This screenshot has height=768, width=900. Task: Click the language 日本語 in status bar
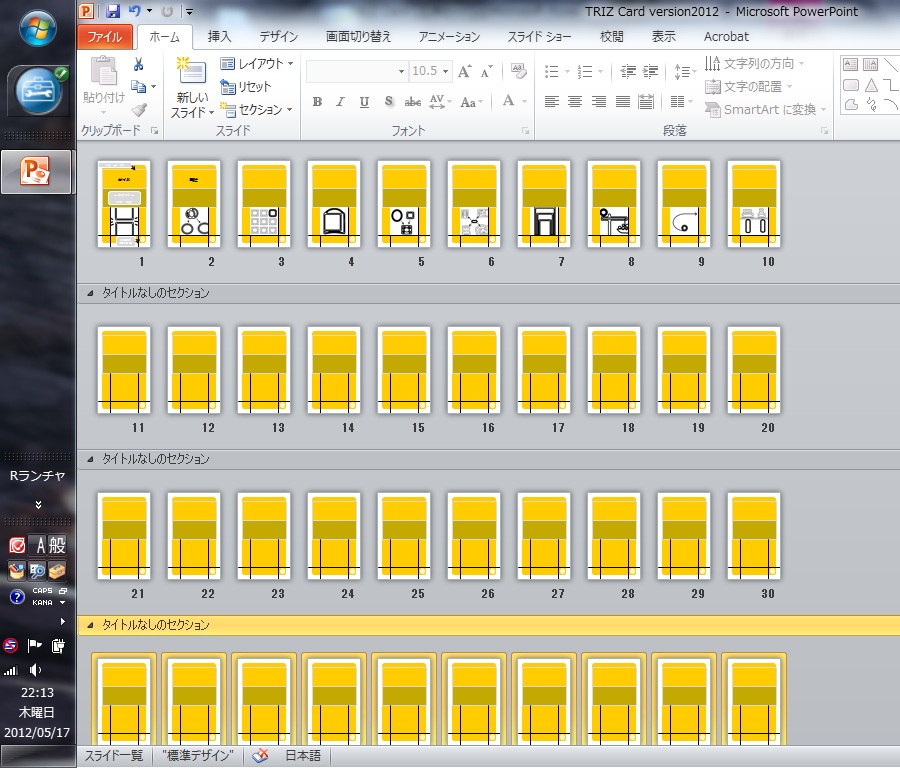[x=303, y=756]
